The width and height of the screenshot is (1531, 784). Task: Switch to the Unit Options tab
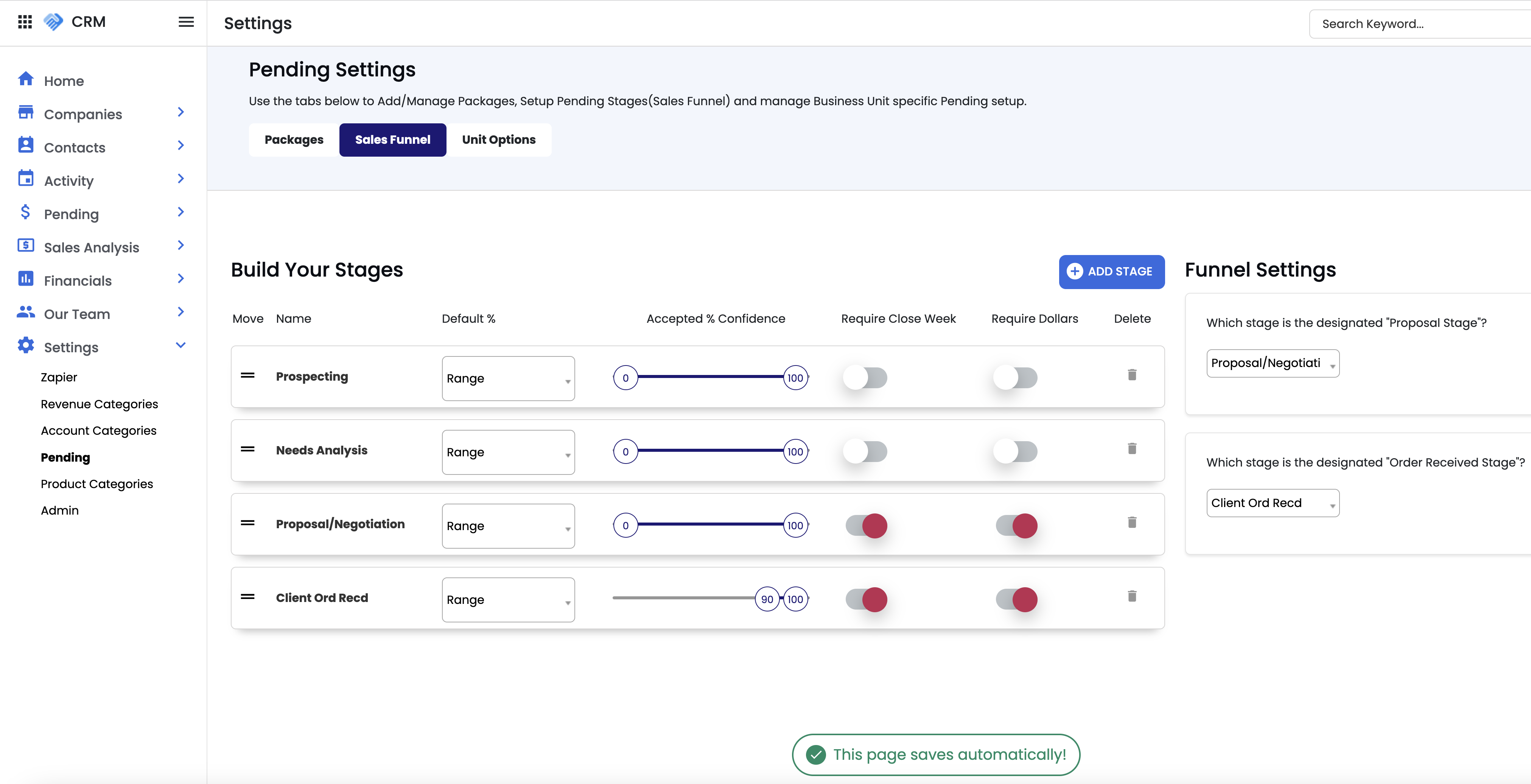499,140
